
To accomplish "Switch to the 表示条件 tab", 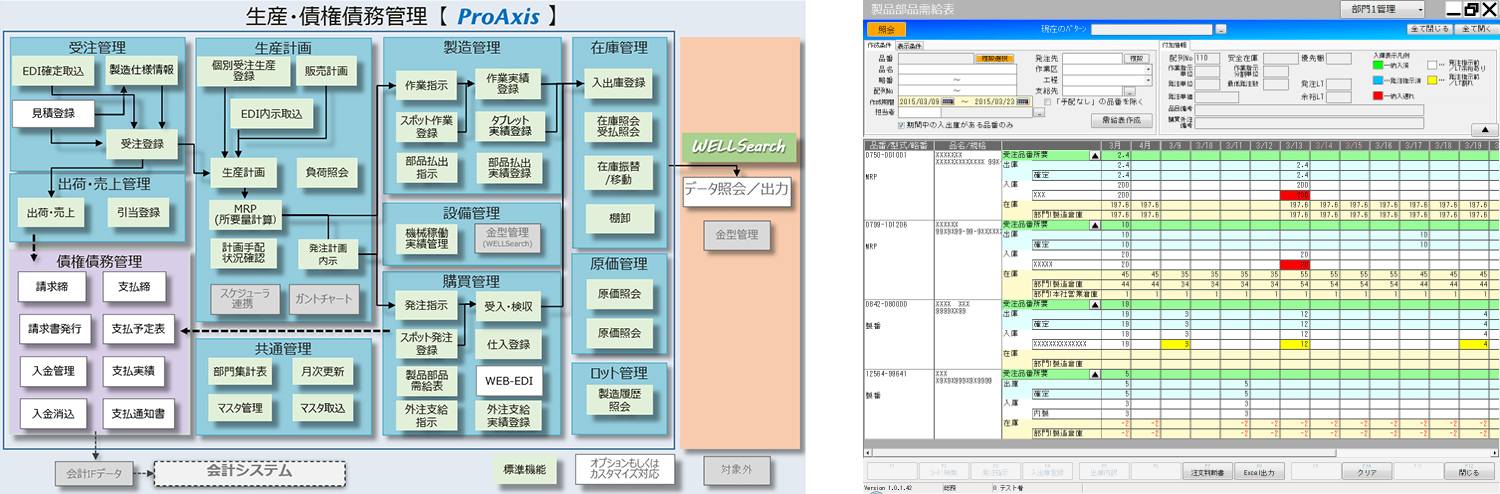I will pos(909,46).
